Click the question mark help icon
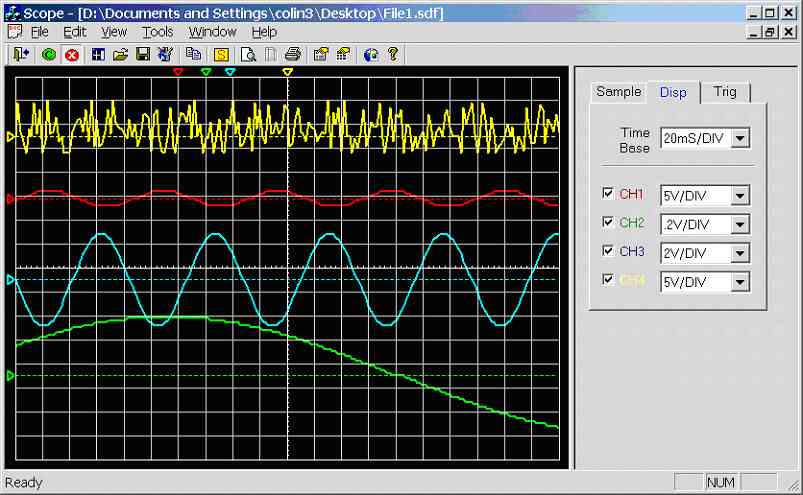 click(393, 54)
